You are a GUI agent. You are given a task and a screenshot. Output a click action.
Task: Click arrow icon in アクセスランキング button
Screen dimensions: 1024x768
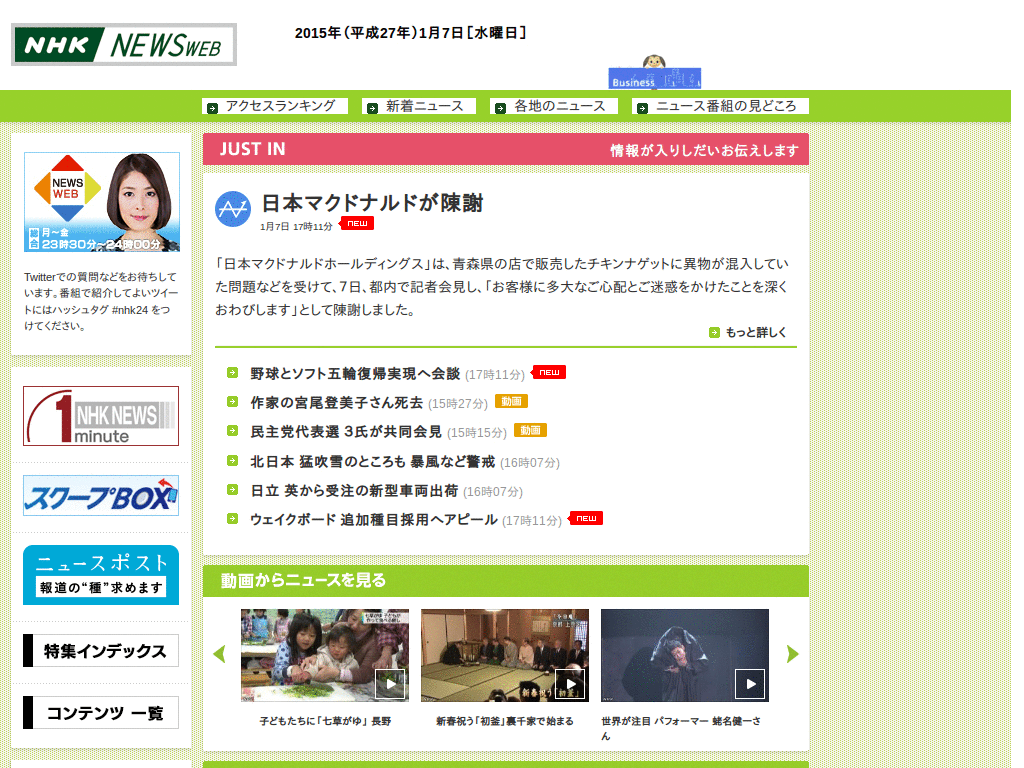pos(212,108)
